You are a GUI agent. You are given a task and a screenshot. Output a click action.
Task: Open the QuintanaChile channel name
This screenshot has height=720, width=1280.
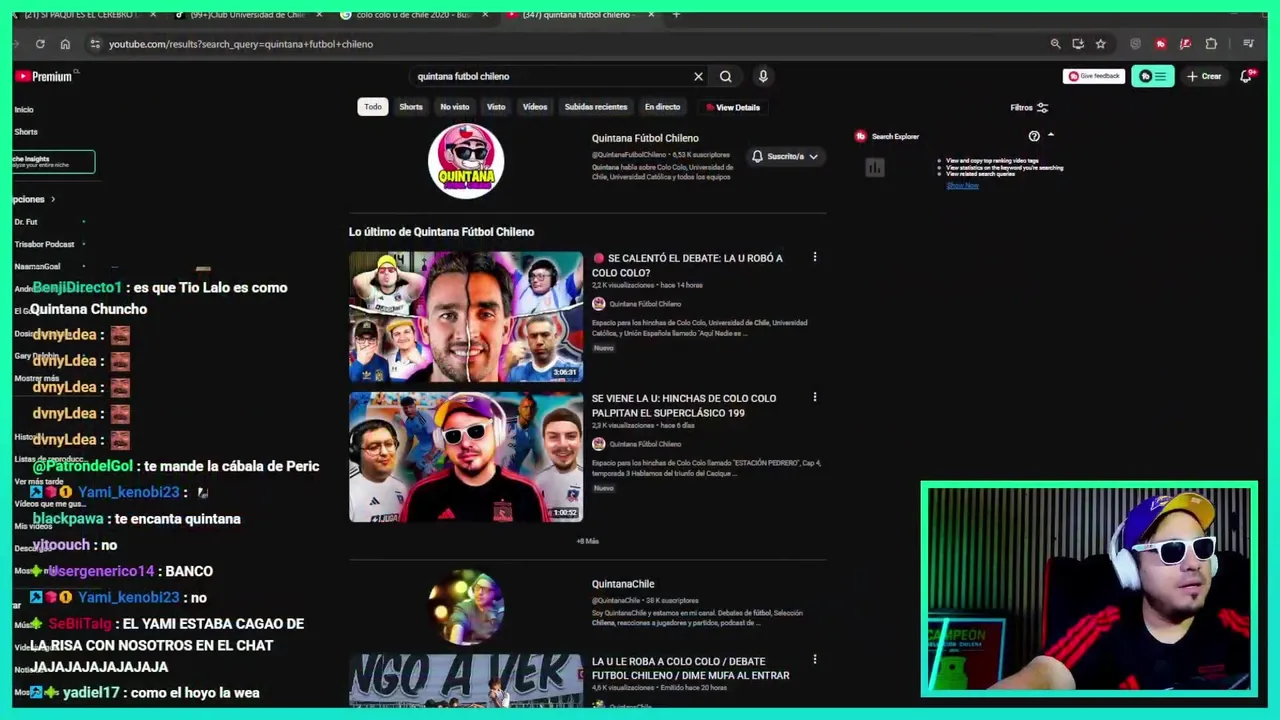click(x=623, y=584)
